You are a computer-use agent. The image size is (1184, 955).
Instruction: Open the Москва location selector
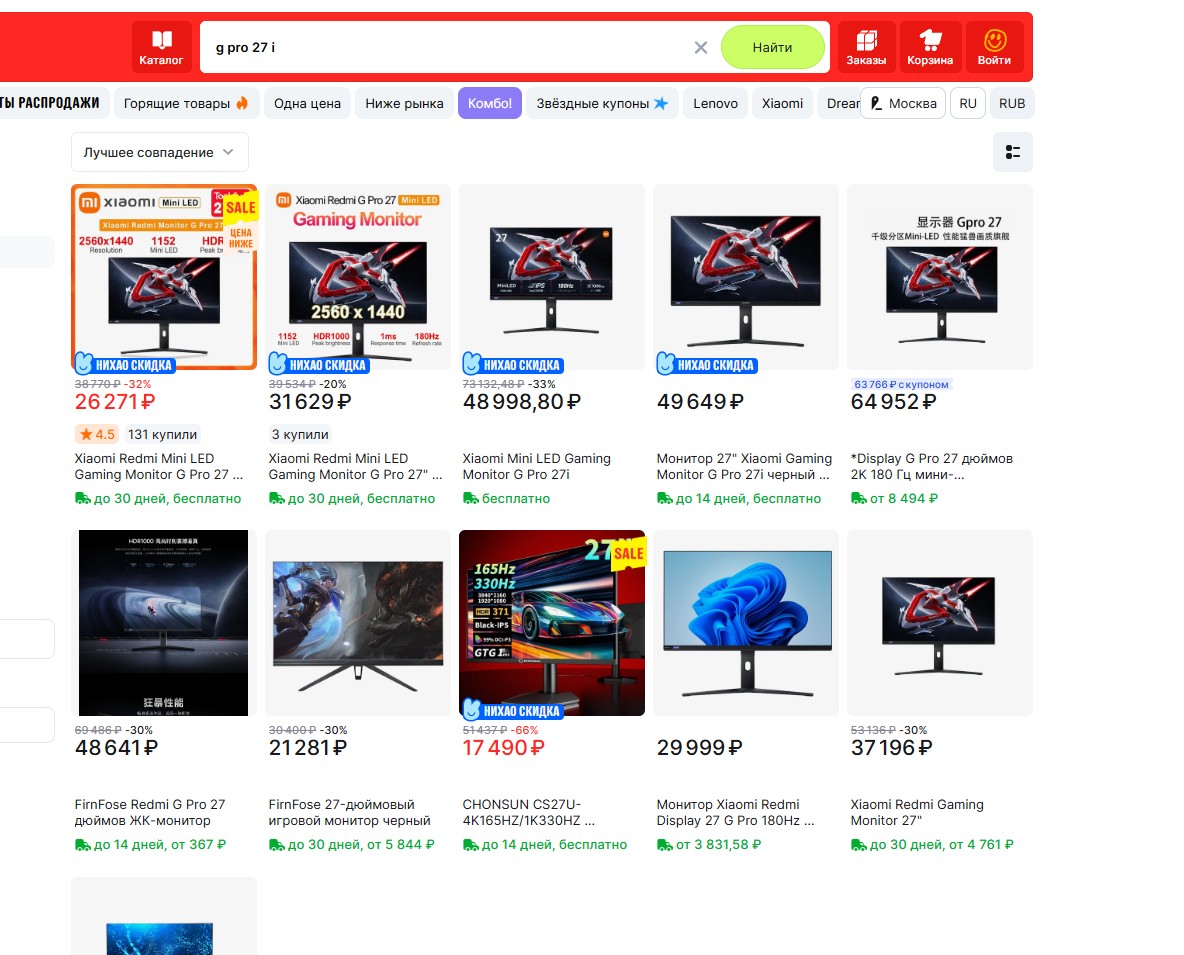coord(903,103)
